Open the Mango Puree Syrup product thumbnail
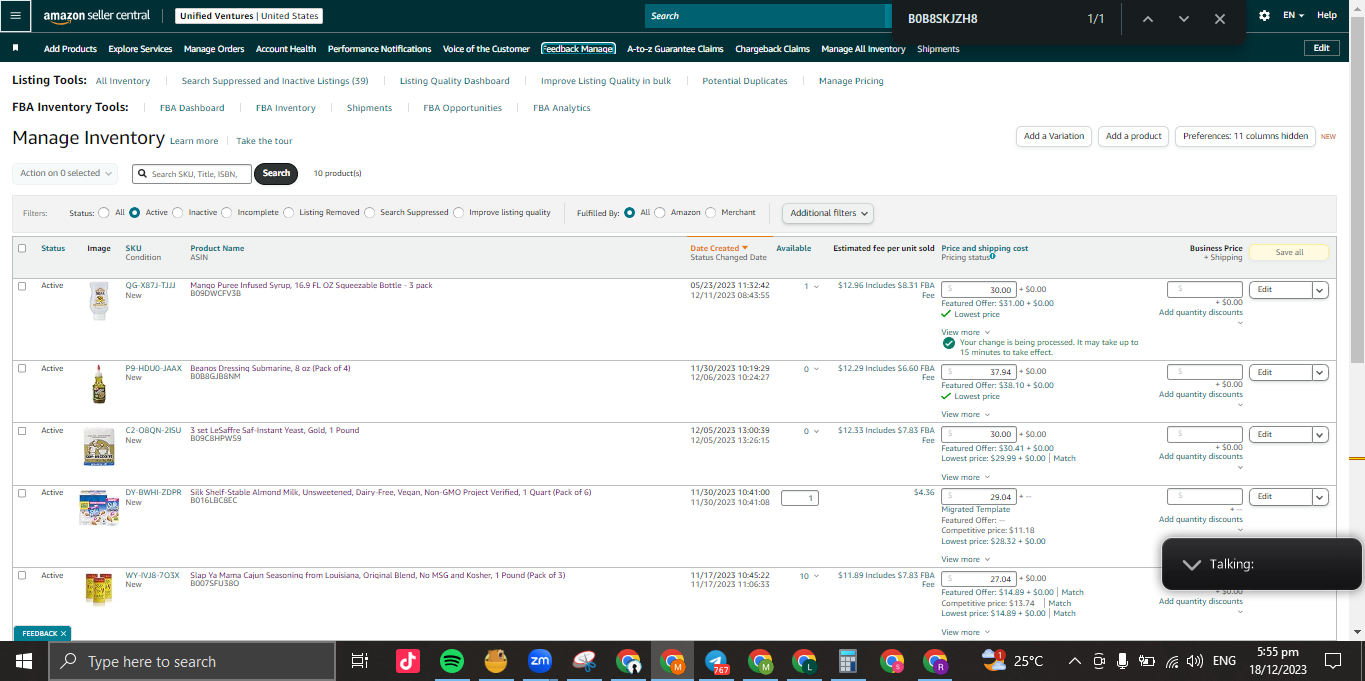This screenshot has height=681, width=1365. 98,301
